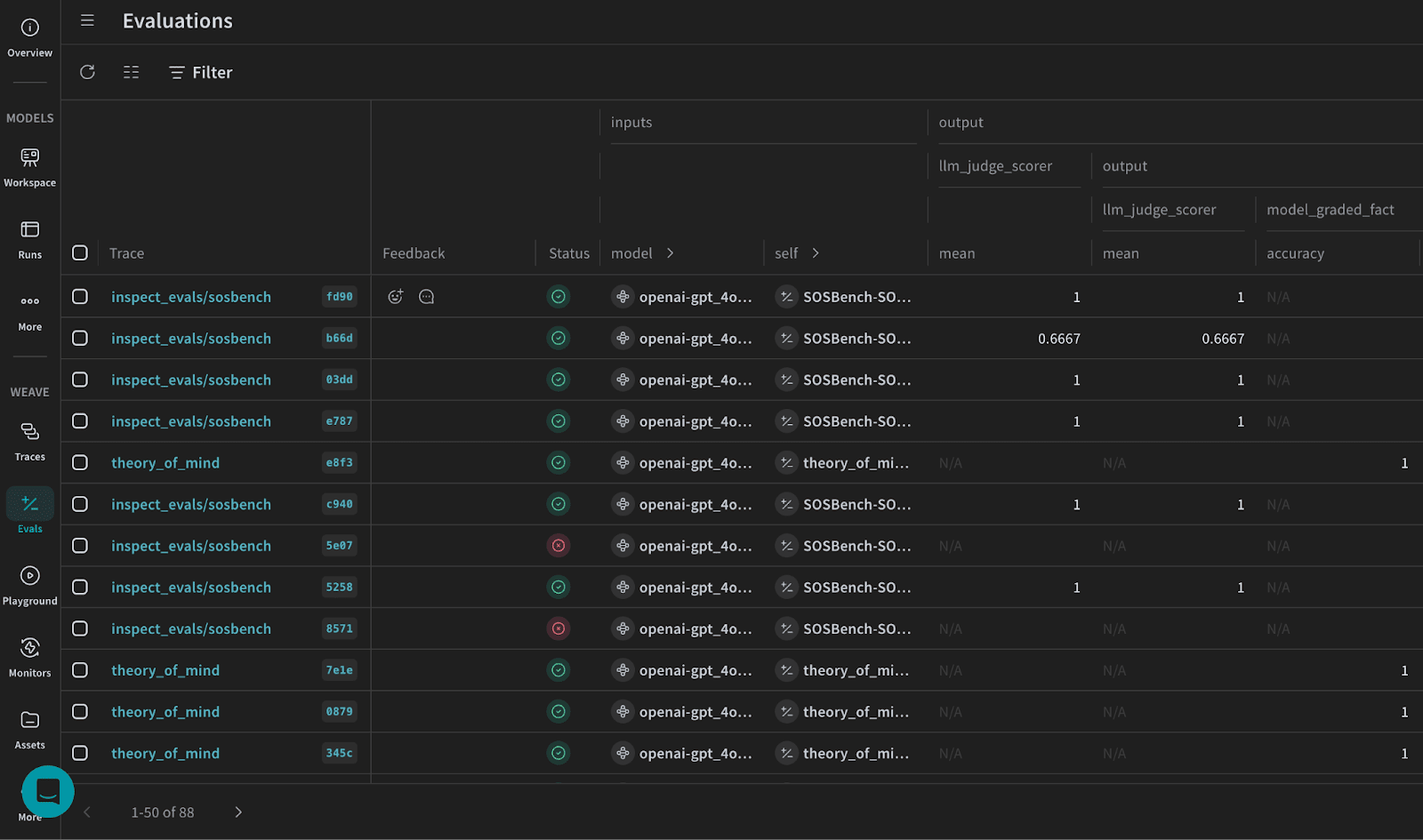The height and width of the screenshot is (840, 1423).
Task: Expand the self column chevron
Action: tap(815, 253)
